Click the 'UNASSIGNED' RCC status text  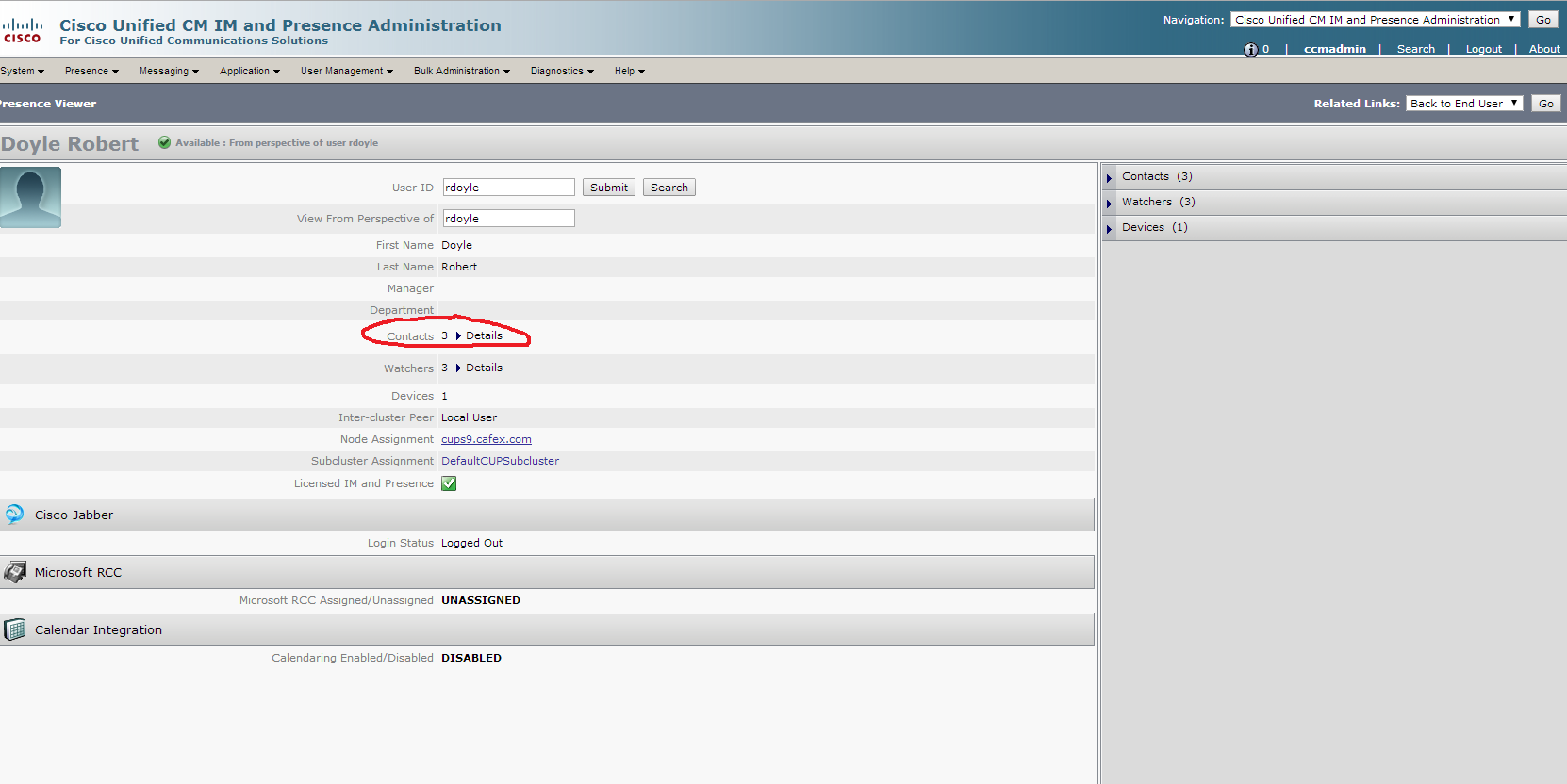point(481,600)
